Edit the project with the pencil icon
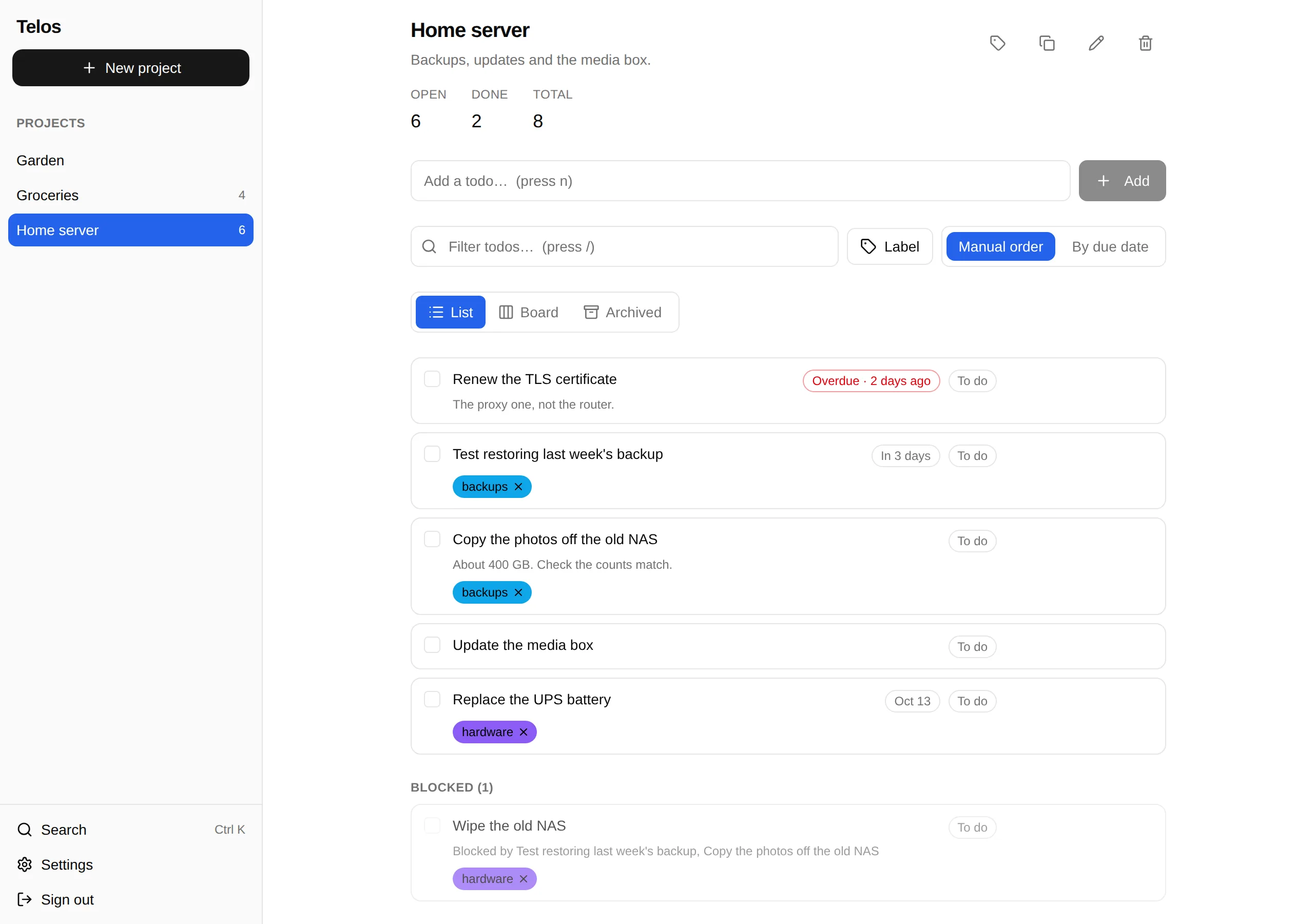This screenshot has width=1314, height=924. pos(1096,43)
